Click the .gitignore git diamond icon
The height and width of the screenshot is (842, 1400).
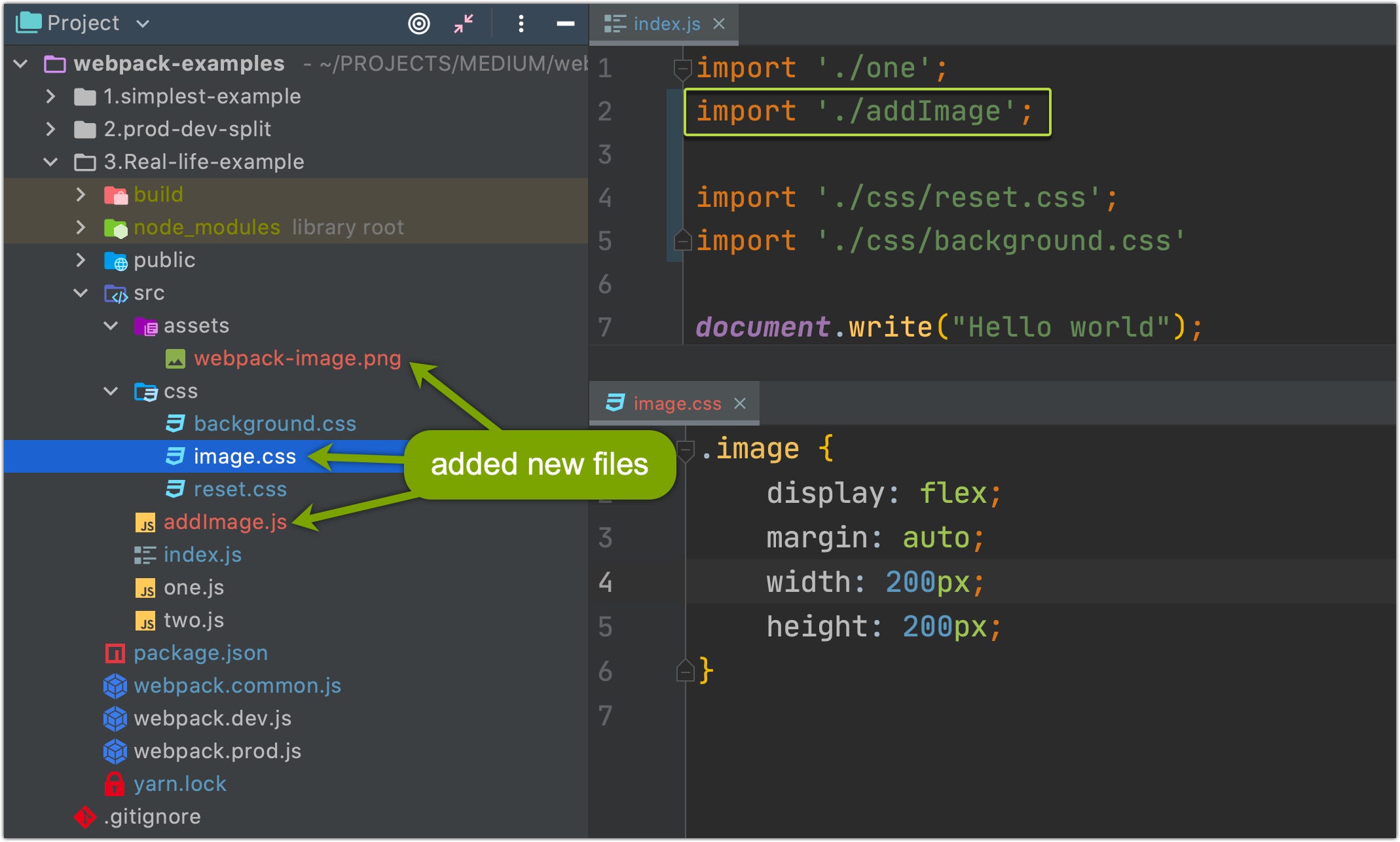tap(84, 816)
